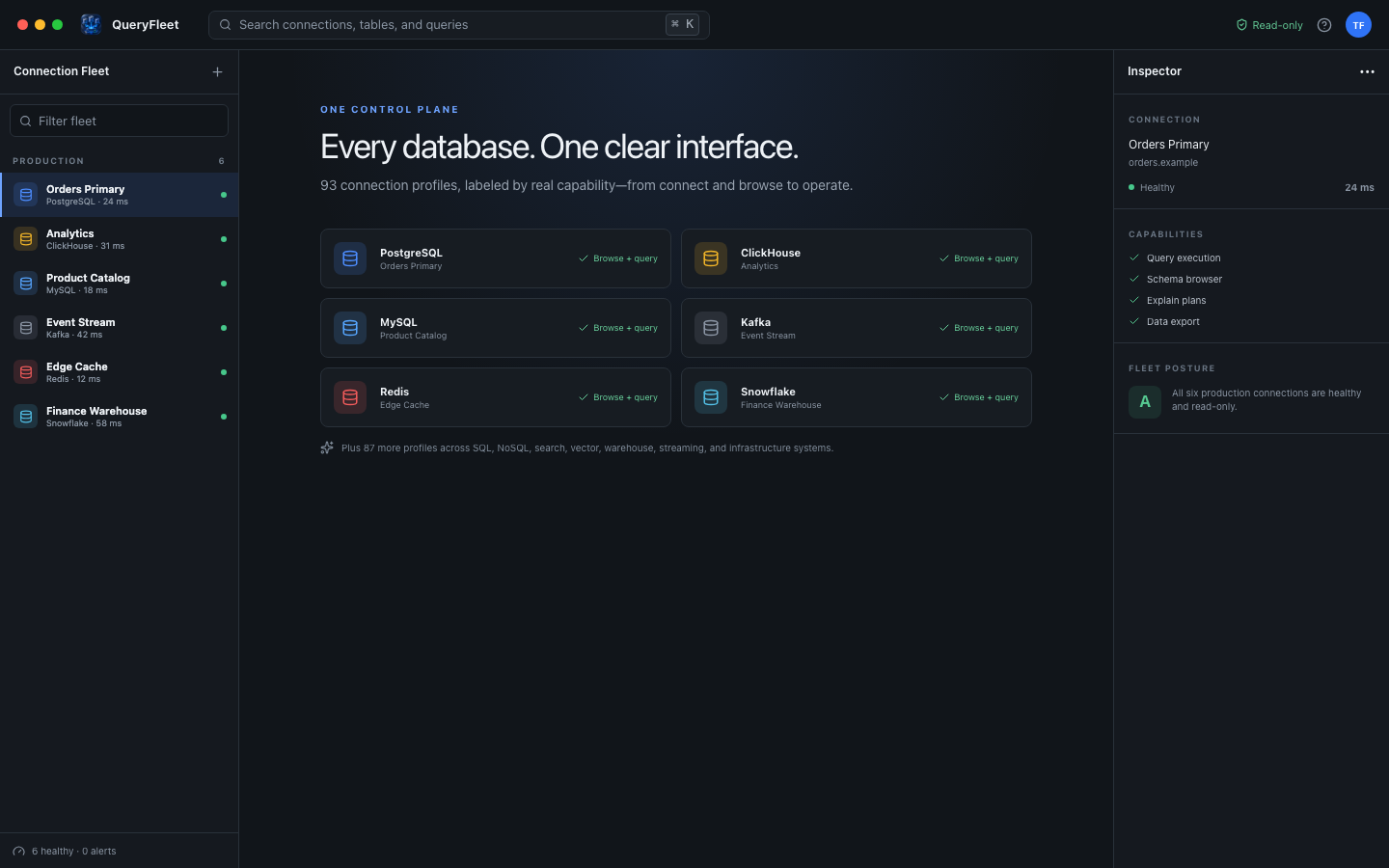
Task: Select Analytics connection in fleet list
Action: point(120,239)
